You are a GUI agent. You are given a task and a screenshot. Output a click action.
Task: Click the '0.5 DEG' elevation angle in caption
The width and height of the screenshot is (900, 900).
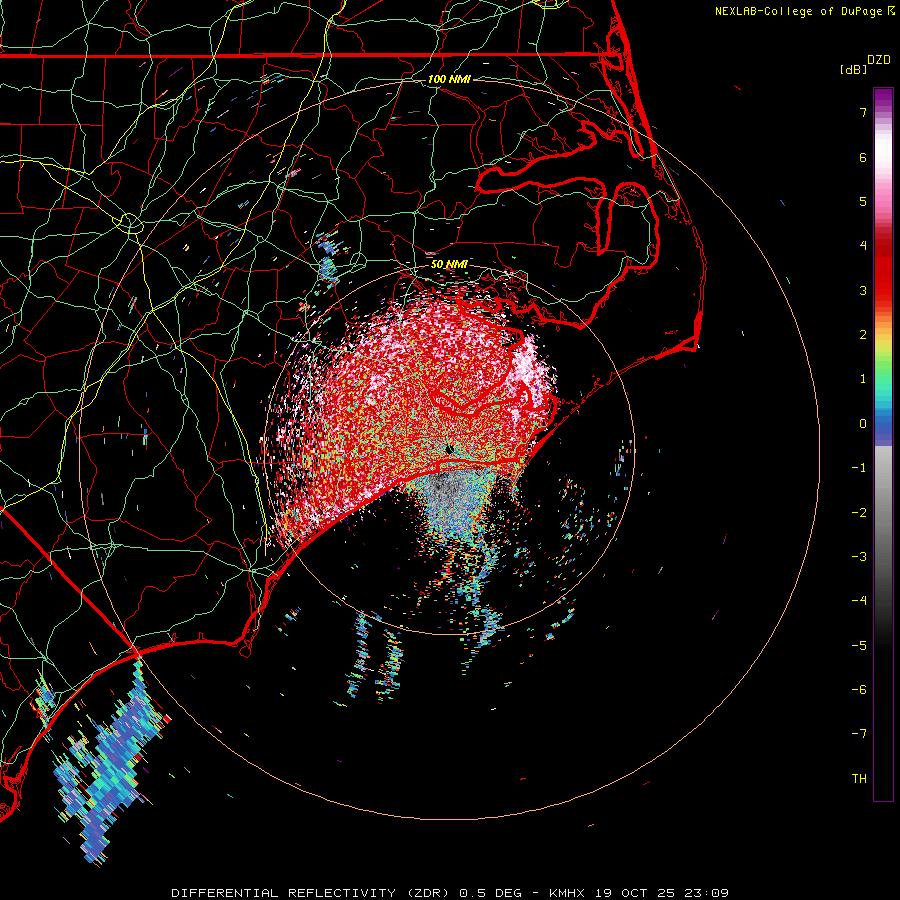tap(491, 893)
